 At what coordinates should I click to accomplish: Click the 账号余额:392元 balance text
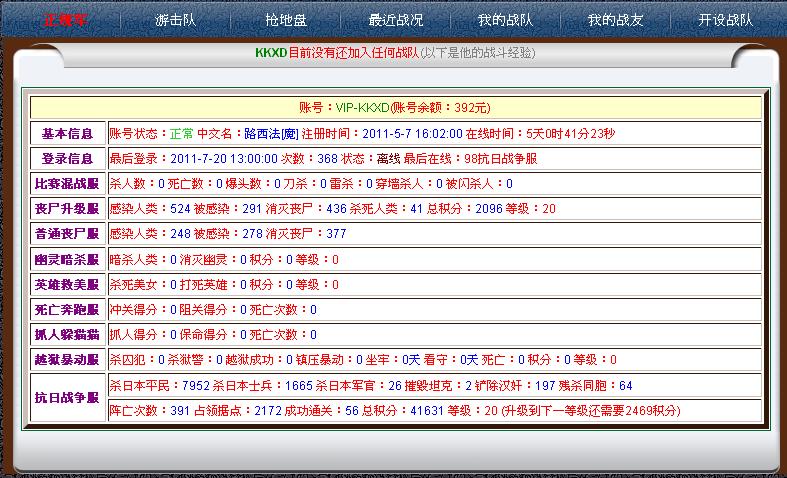440,107
